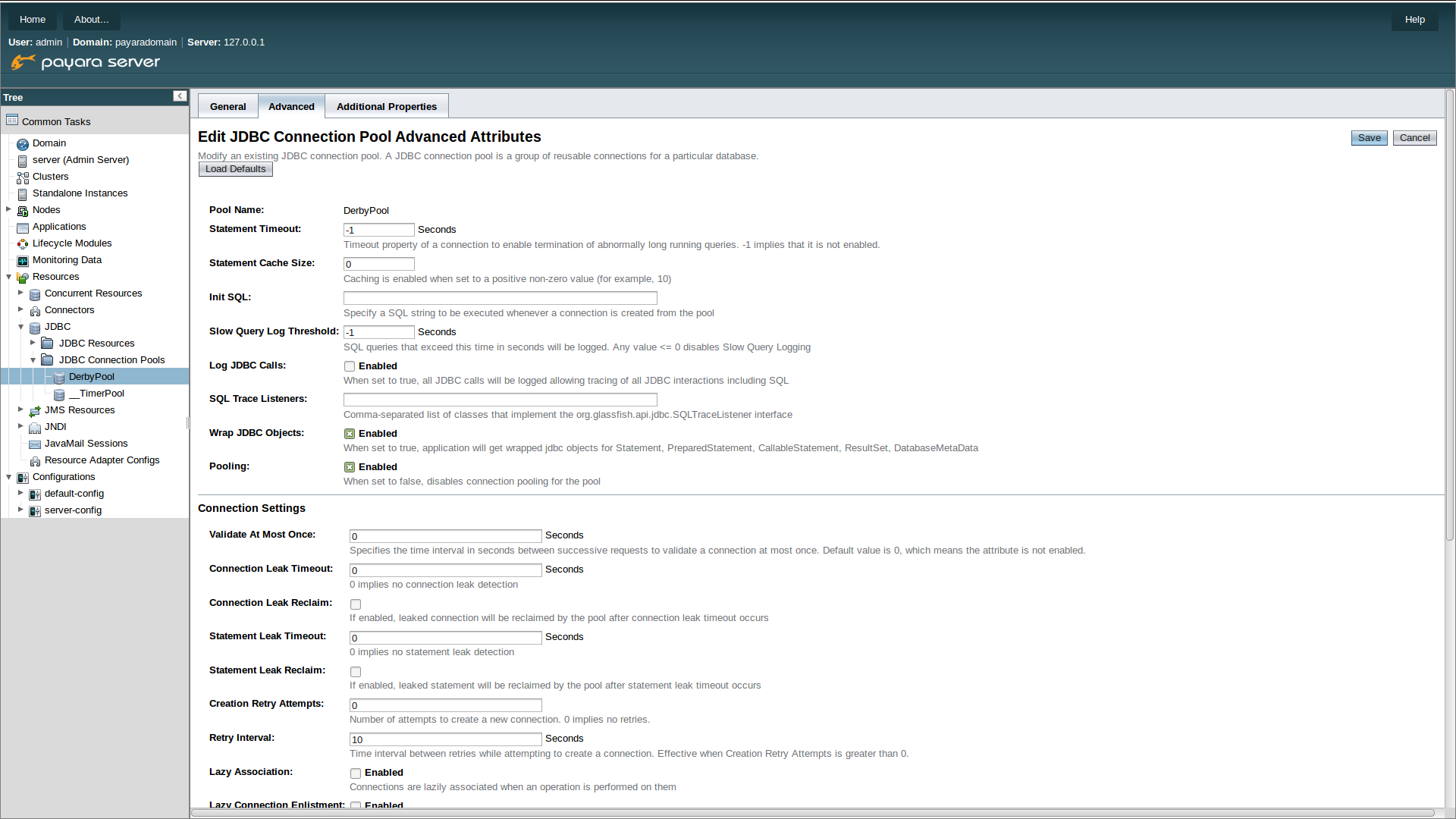Click the Monitoring Data icon
Image resolution: width=1456 pixels, height=819 pixels.
point(22,259)
